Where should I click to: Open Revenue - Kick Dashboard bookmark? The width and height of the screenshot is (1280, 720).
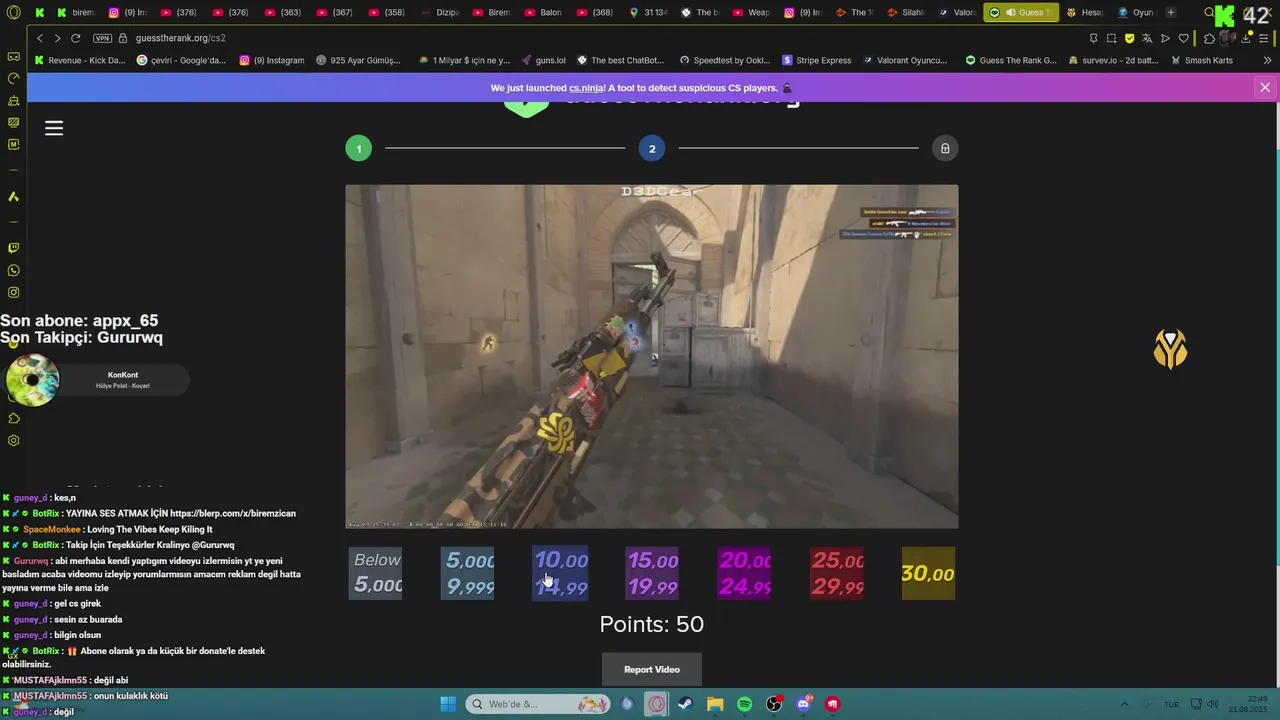click(x=80, y=60)
